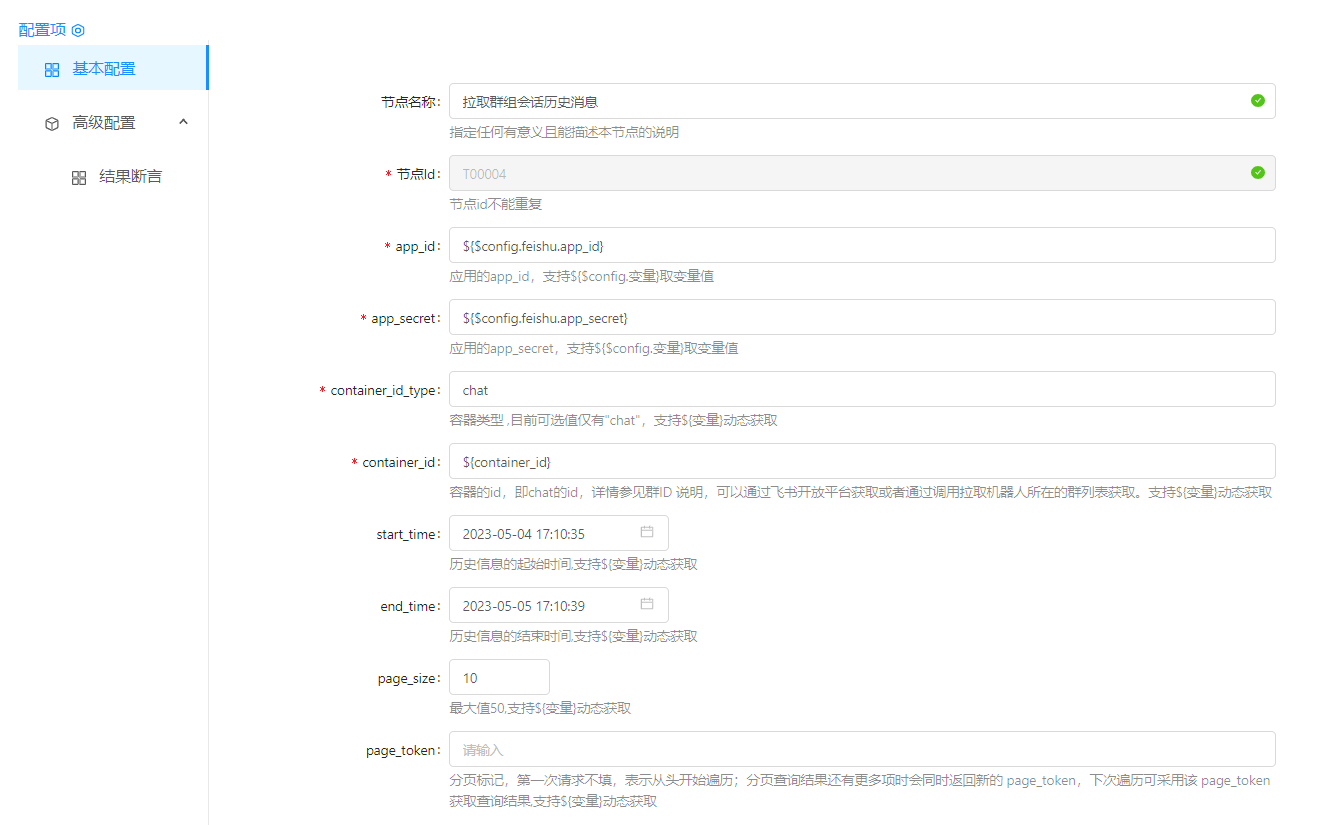Open the 结果断言 submenu item
The width and height of the screenshot is (1336, 825).
130,177
